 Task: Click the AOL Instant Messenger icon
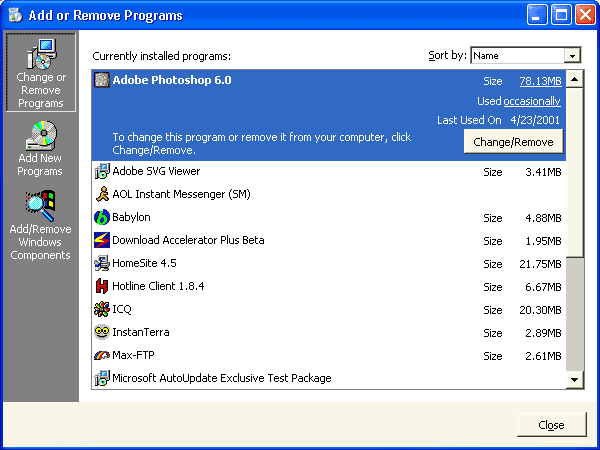tap(101, 194)
